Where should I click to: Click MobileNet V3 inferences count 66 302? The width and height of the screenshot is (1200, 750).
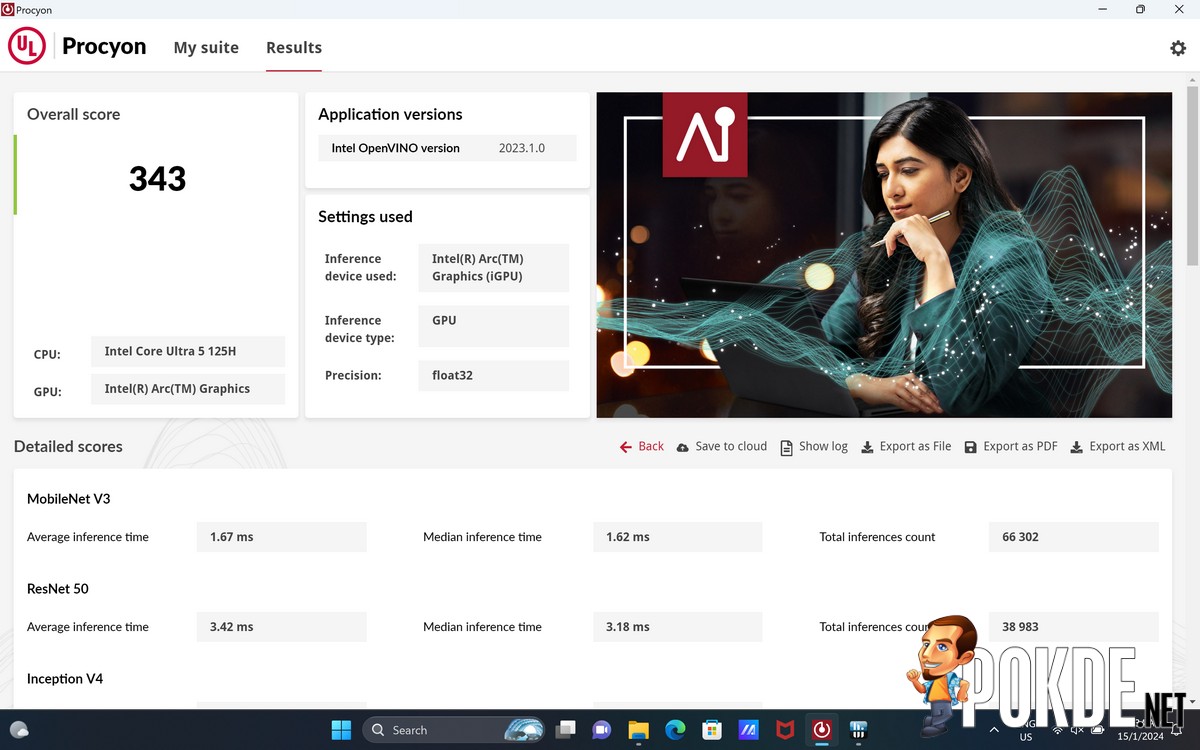[x=1074, y=537]
